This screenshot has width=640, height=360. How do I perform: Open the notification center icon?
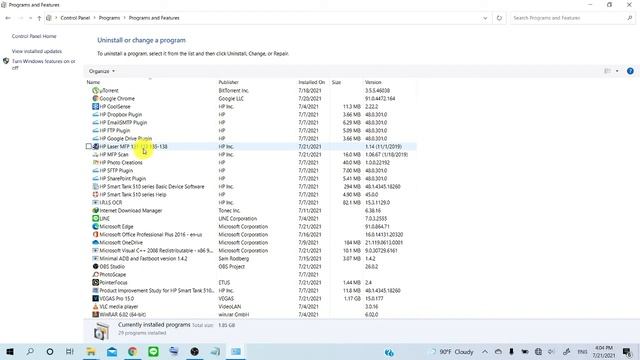627,351
